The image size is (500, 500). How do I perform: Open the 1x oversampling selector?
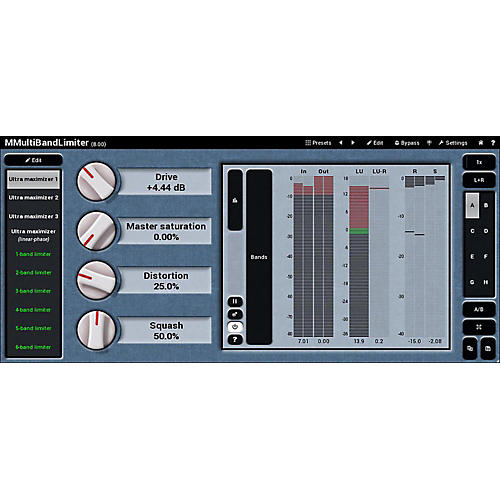click(479, 162)
